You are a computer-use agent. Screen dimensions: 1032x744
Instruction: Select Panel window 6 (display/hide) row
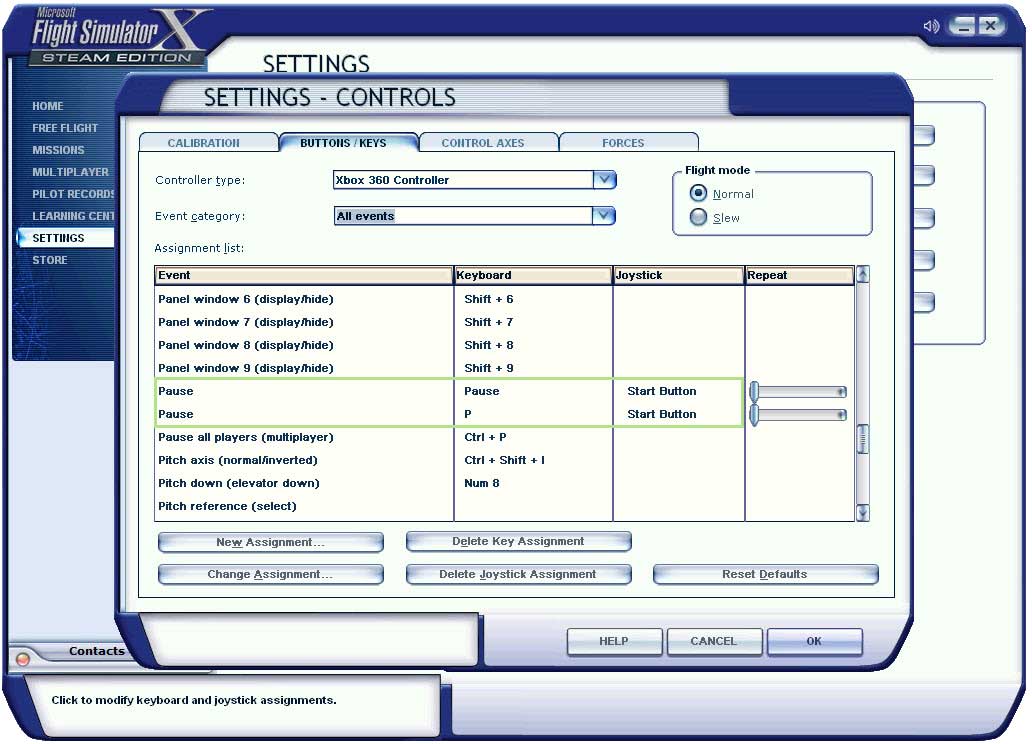504,299
